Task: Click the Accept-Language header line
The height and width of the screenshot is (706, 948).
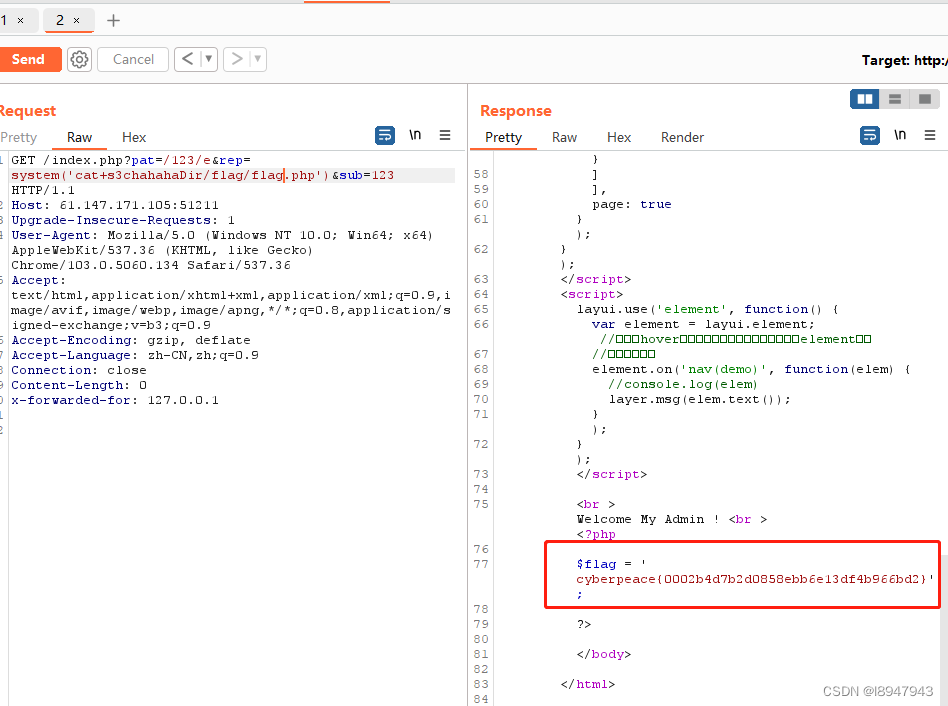Action: point(135,355)
